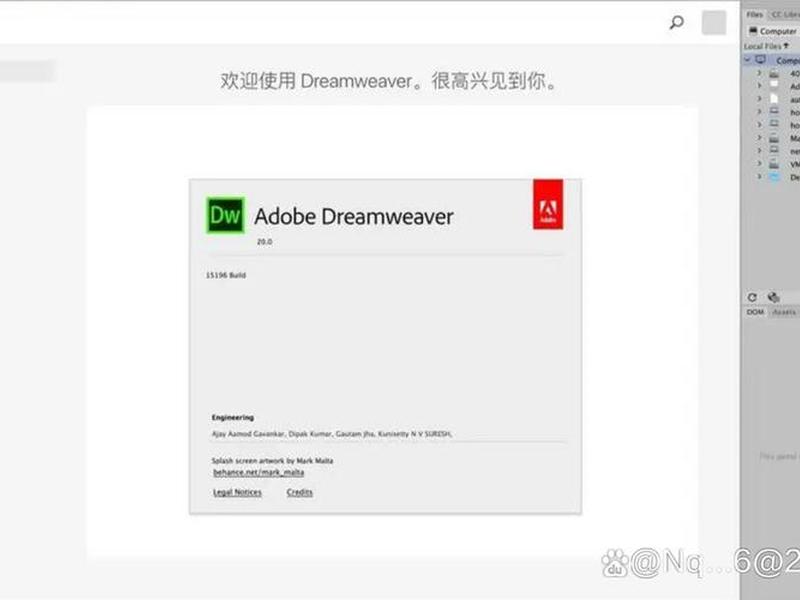Expand the 'De' desktop row
The height and width of the screenshot is (600, 800).
click(759, 177)
